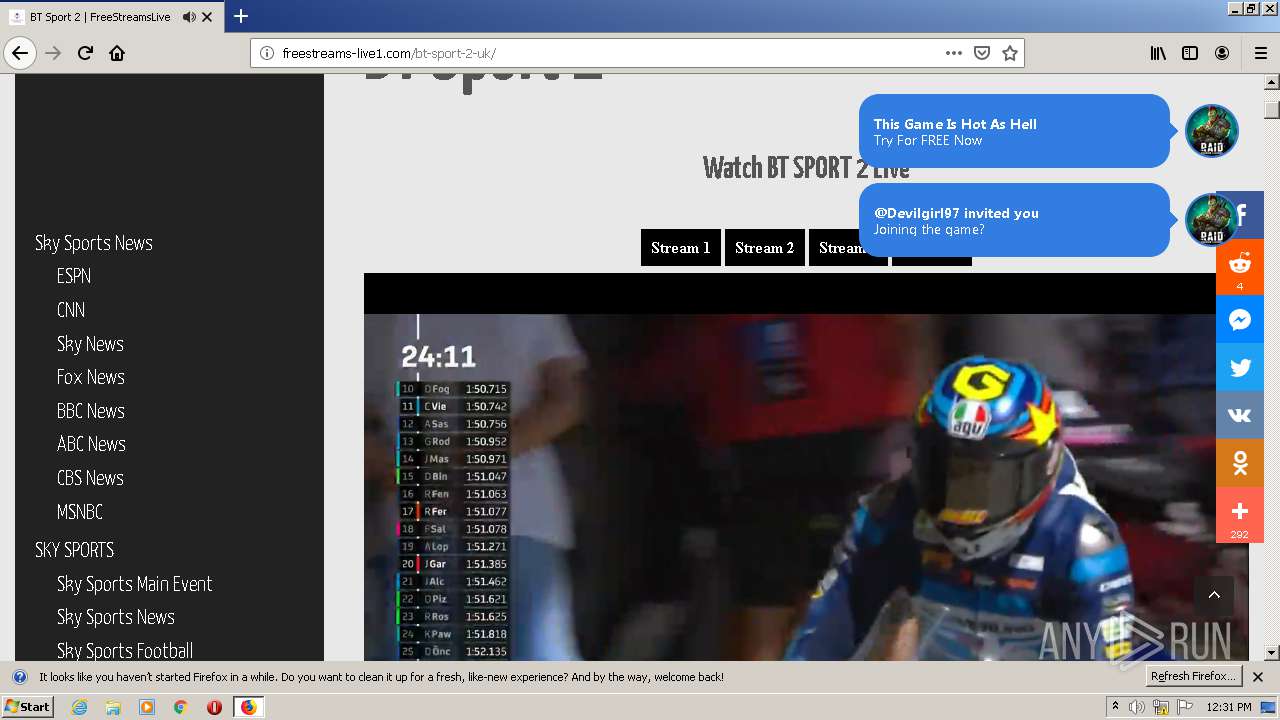Launch Opera from the taskbar
This screenshot has height=720, width=1280.
point(214,707)
